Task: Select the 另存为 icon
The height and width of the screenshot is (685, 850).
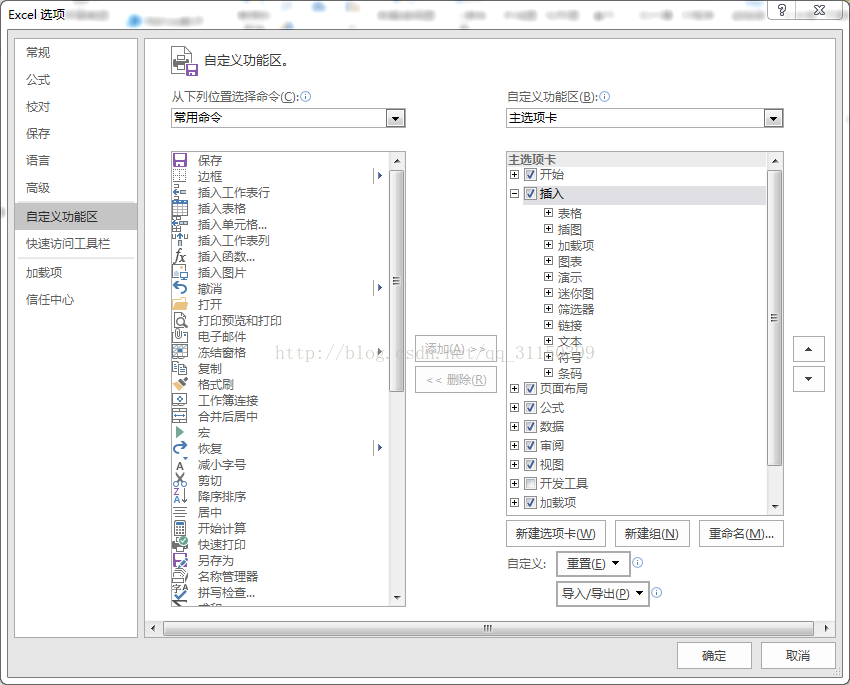Action: tap(180, 560)
